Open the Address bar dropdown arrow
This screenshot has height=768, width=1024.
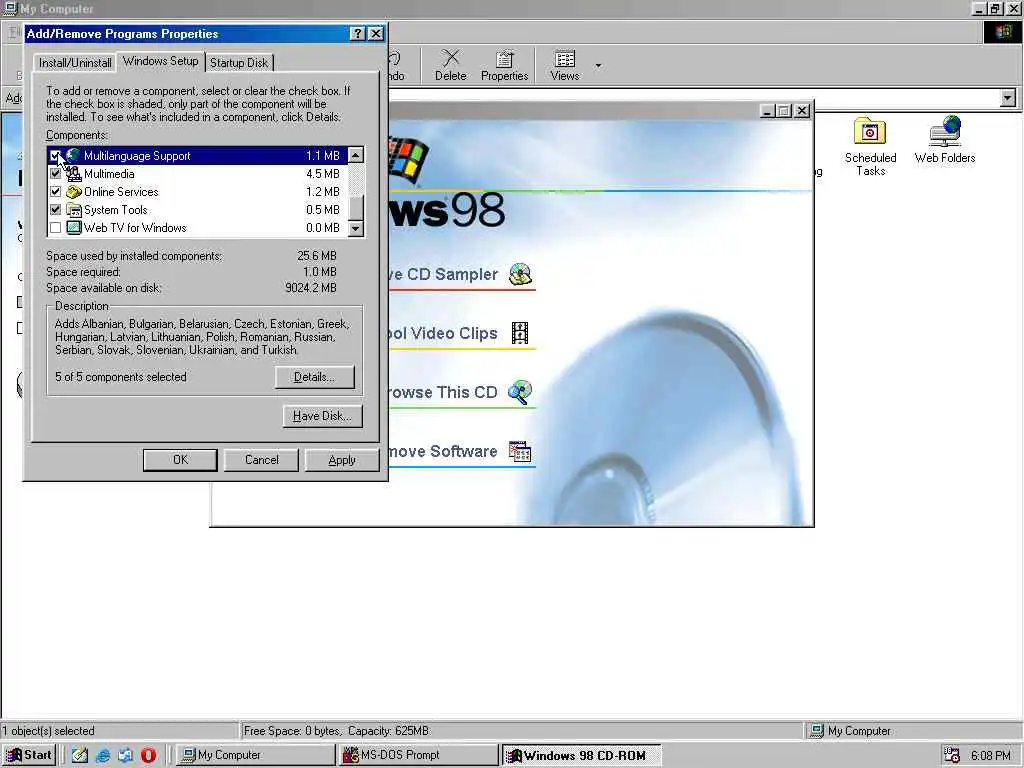[1008, 98]
